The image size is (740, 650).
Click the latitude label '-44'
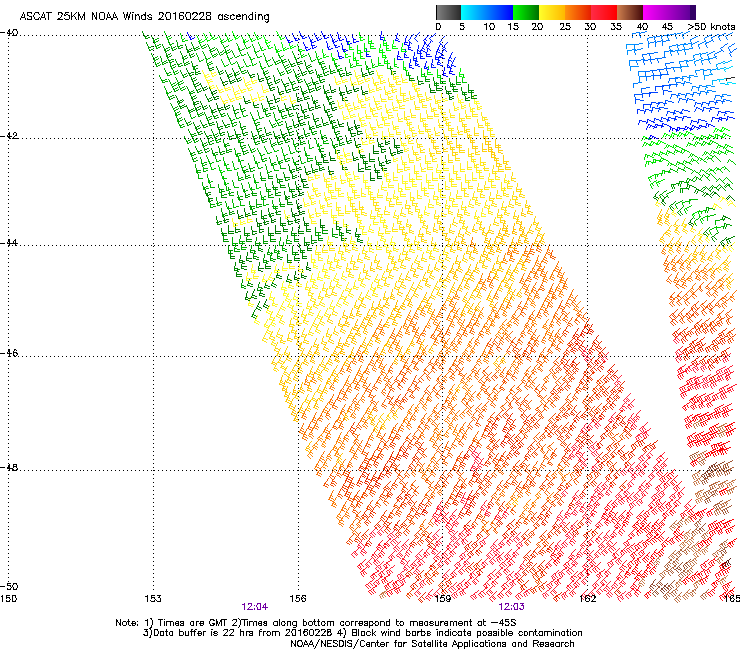point(9,243)
